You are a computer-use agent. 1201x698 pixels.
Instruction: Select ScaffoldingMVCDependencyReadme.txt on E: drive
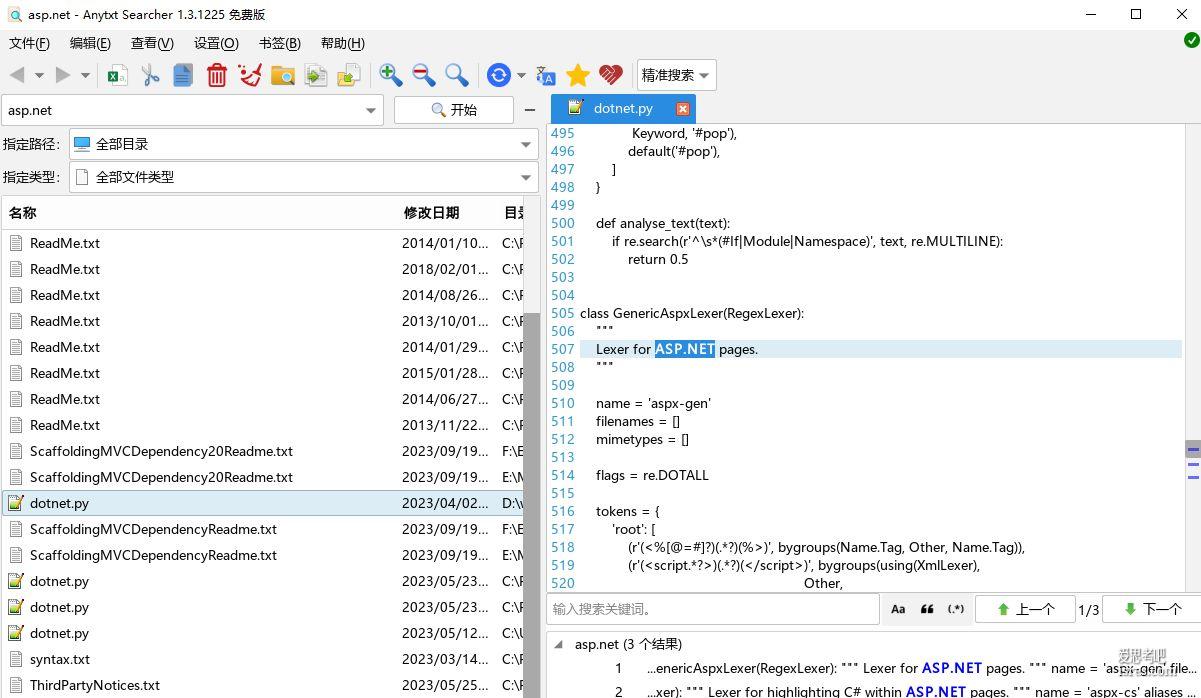(x=262, y=555)
